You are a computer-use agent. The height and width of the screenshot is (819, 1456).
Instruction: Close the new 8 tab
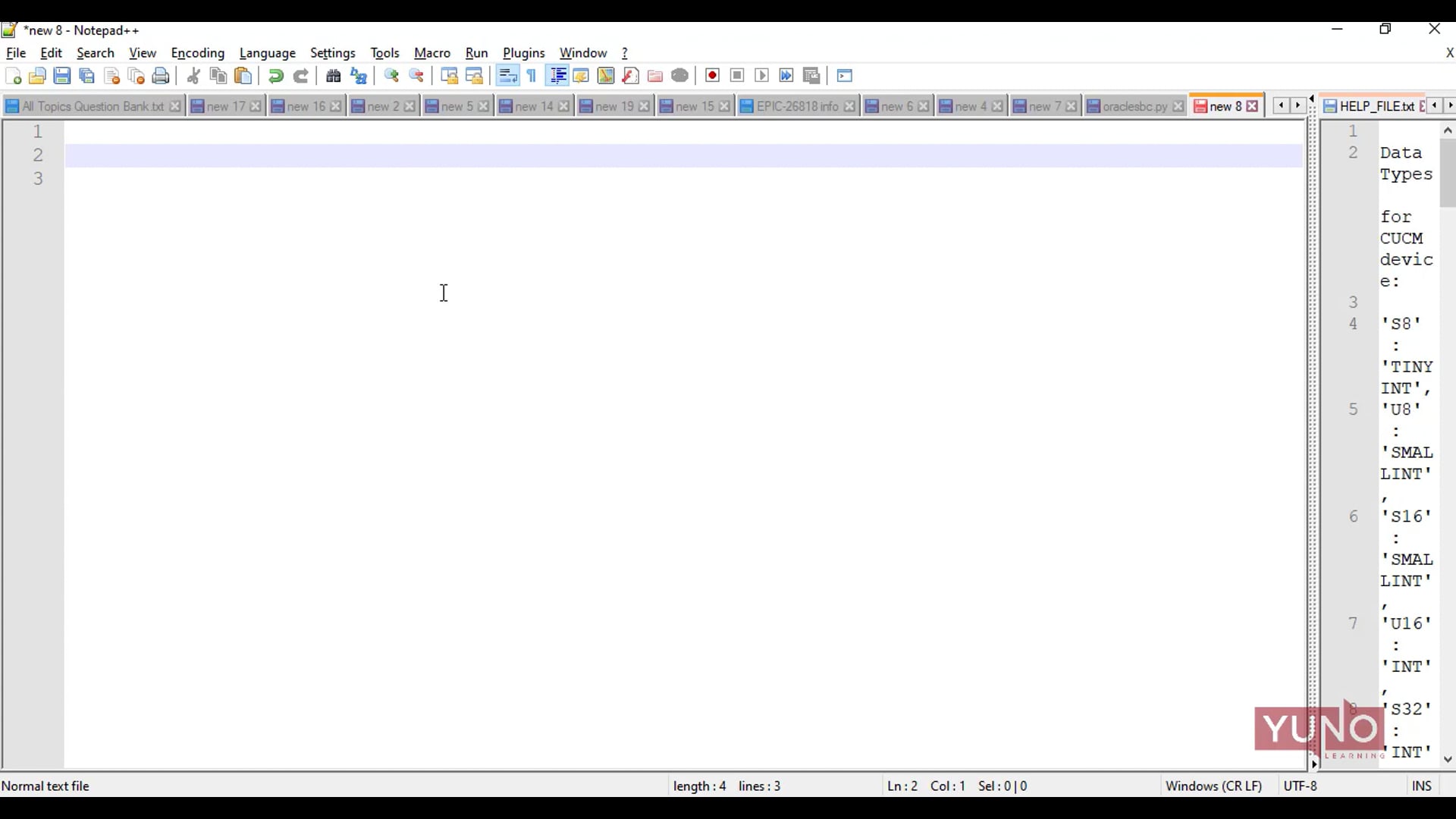[1253, 106]
